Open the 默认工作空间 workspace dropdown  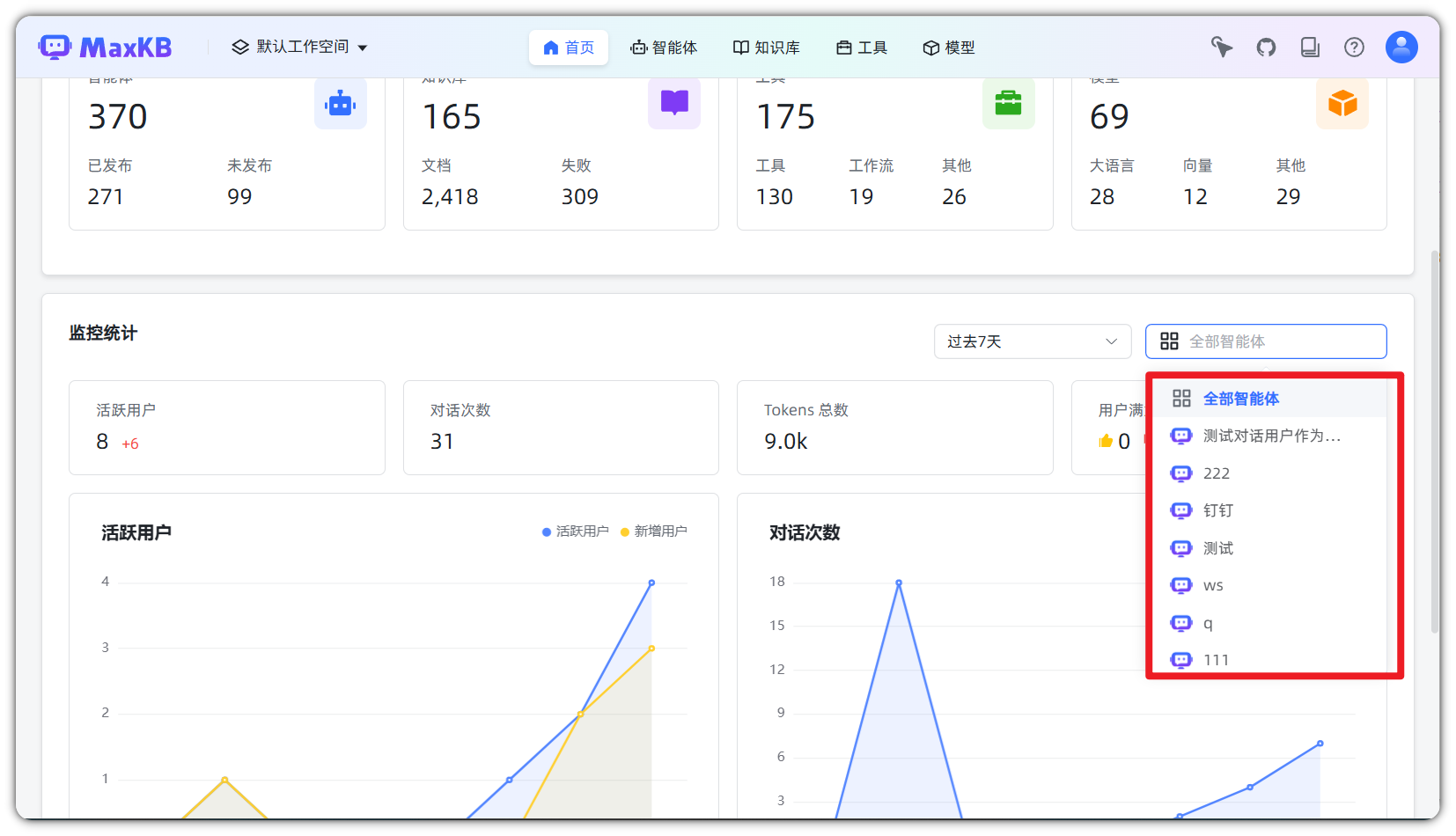point(299,48)
